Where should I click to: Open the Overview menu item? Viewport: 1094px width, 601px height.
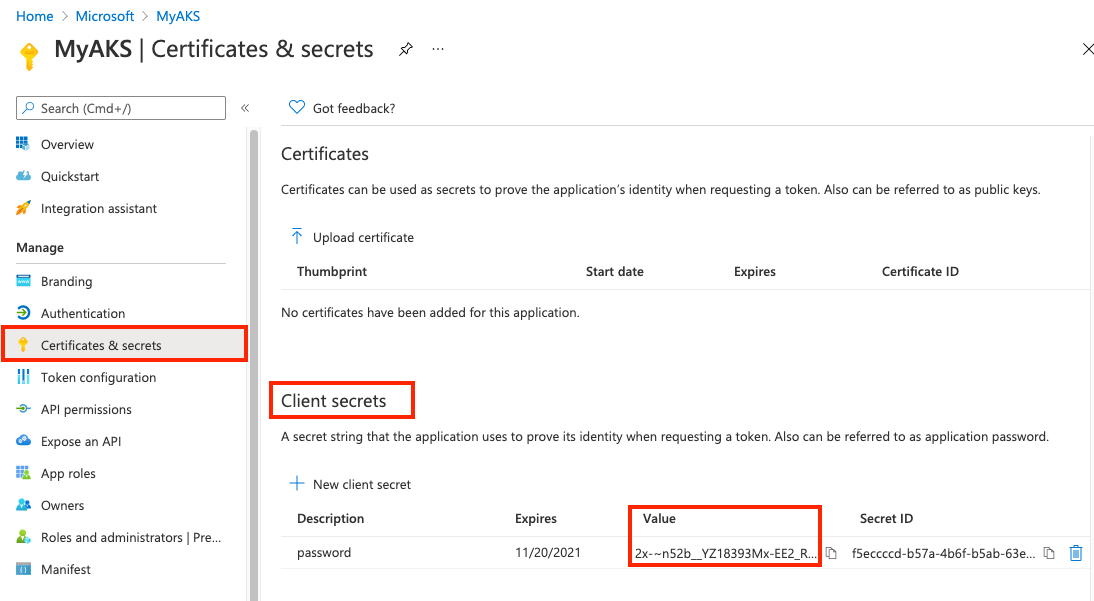tap(67, 144)
